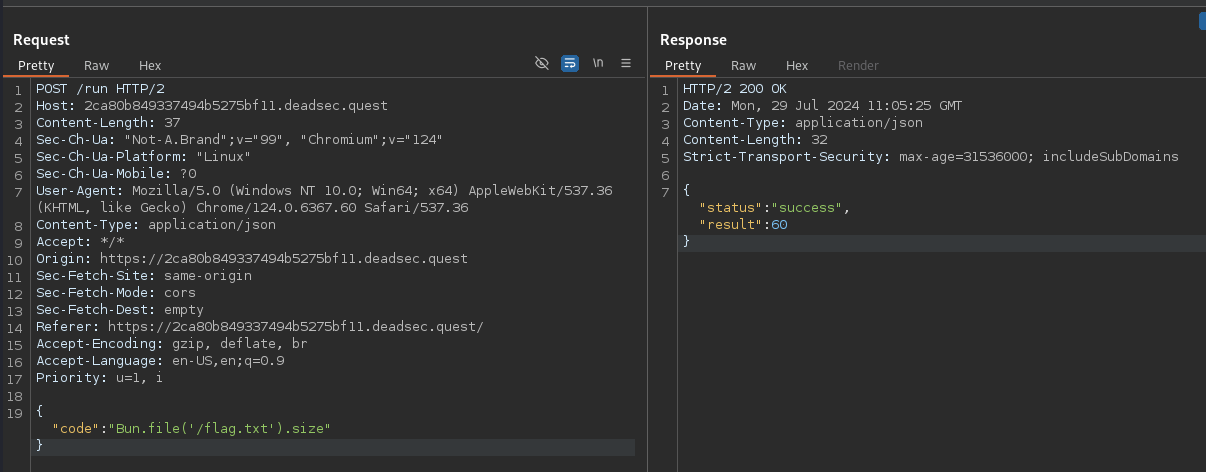
Task: Click the request 'Content-Length: 37' line
Action: click(108, 121)
